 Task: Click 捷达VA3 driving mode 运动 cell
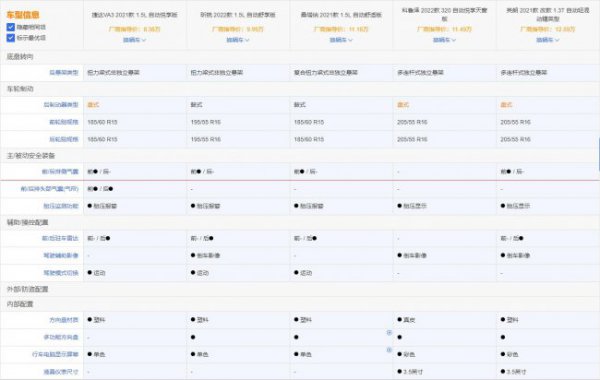(96, 272)
